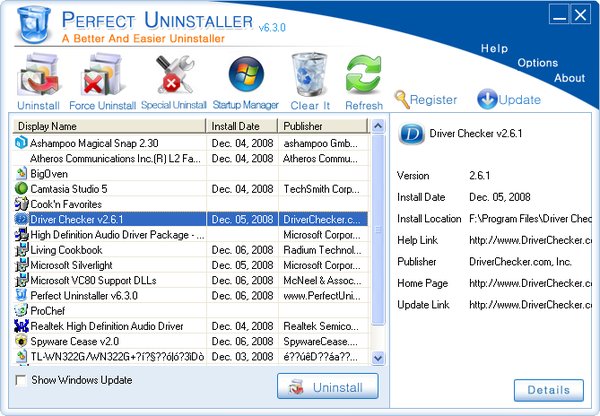Screen dimensions: 600x416
Task: Click the selected Driver Checker row icon
Action: [21, 219]
